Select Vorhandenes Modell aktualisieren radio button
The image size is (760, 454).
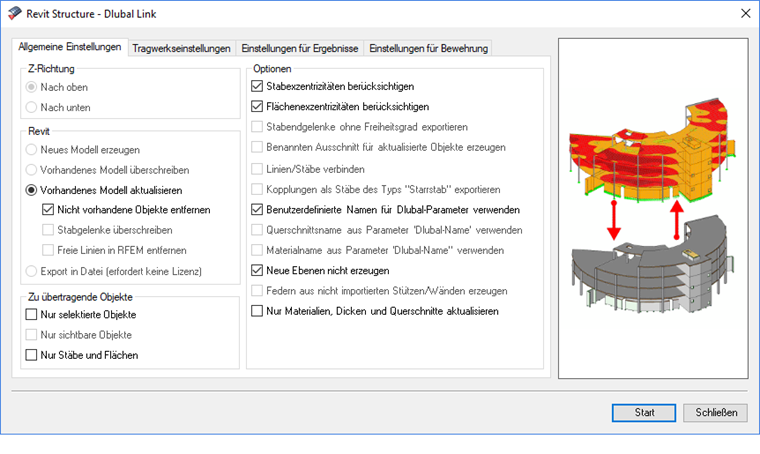click(x=32, y=190)
